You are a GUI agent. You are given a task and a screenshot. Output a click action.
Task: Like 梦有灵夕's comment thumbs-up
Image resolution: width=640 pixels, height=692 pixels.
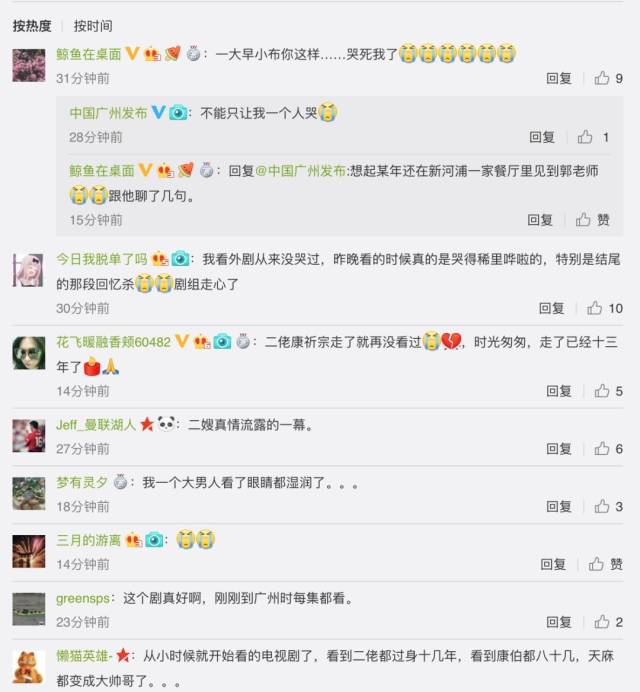602,506
